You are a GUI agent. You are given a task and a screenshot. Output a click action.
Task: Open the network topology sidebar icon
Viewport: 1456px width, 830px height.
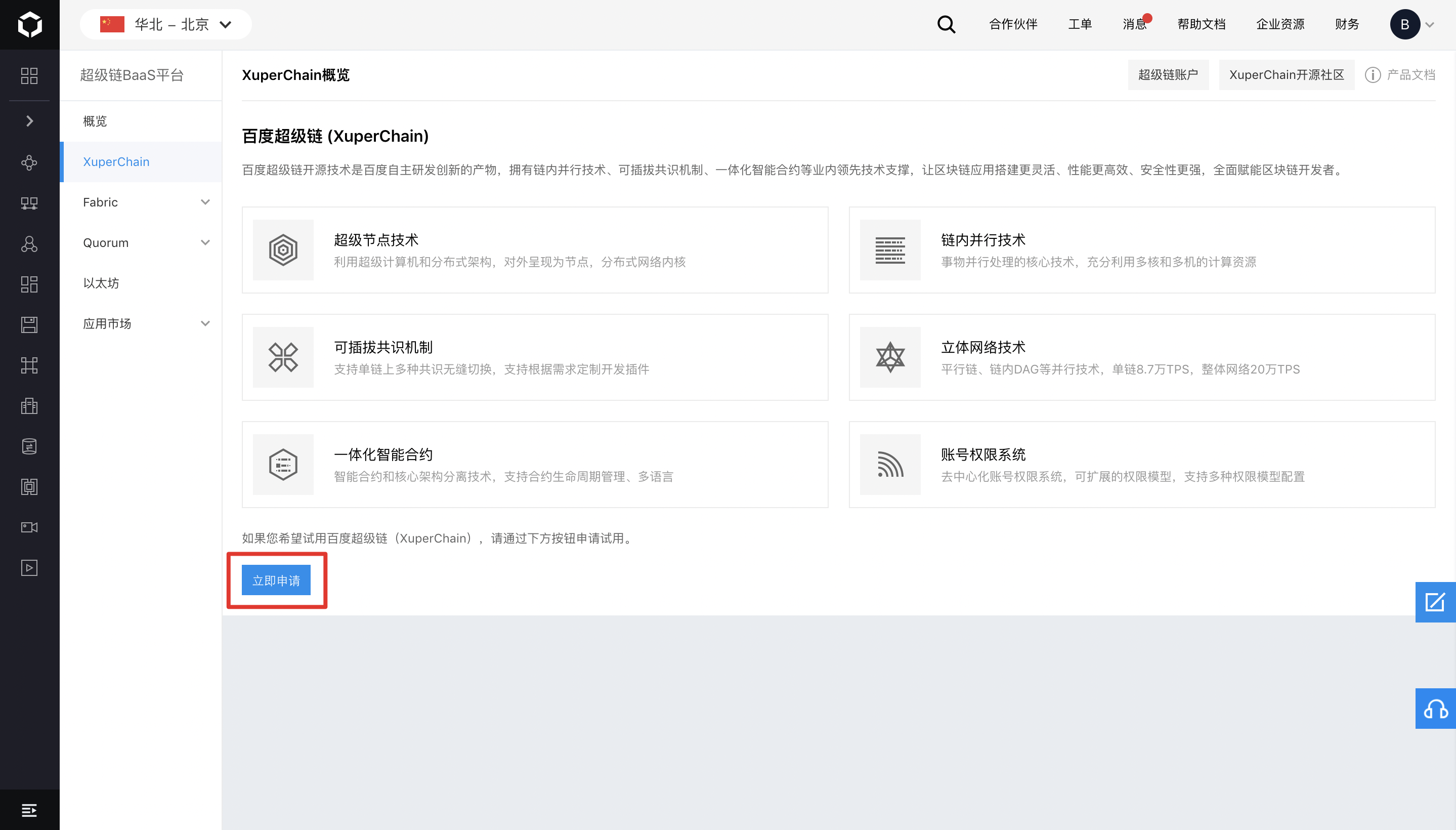coord(29,365)
